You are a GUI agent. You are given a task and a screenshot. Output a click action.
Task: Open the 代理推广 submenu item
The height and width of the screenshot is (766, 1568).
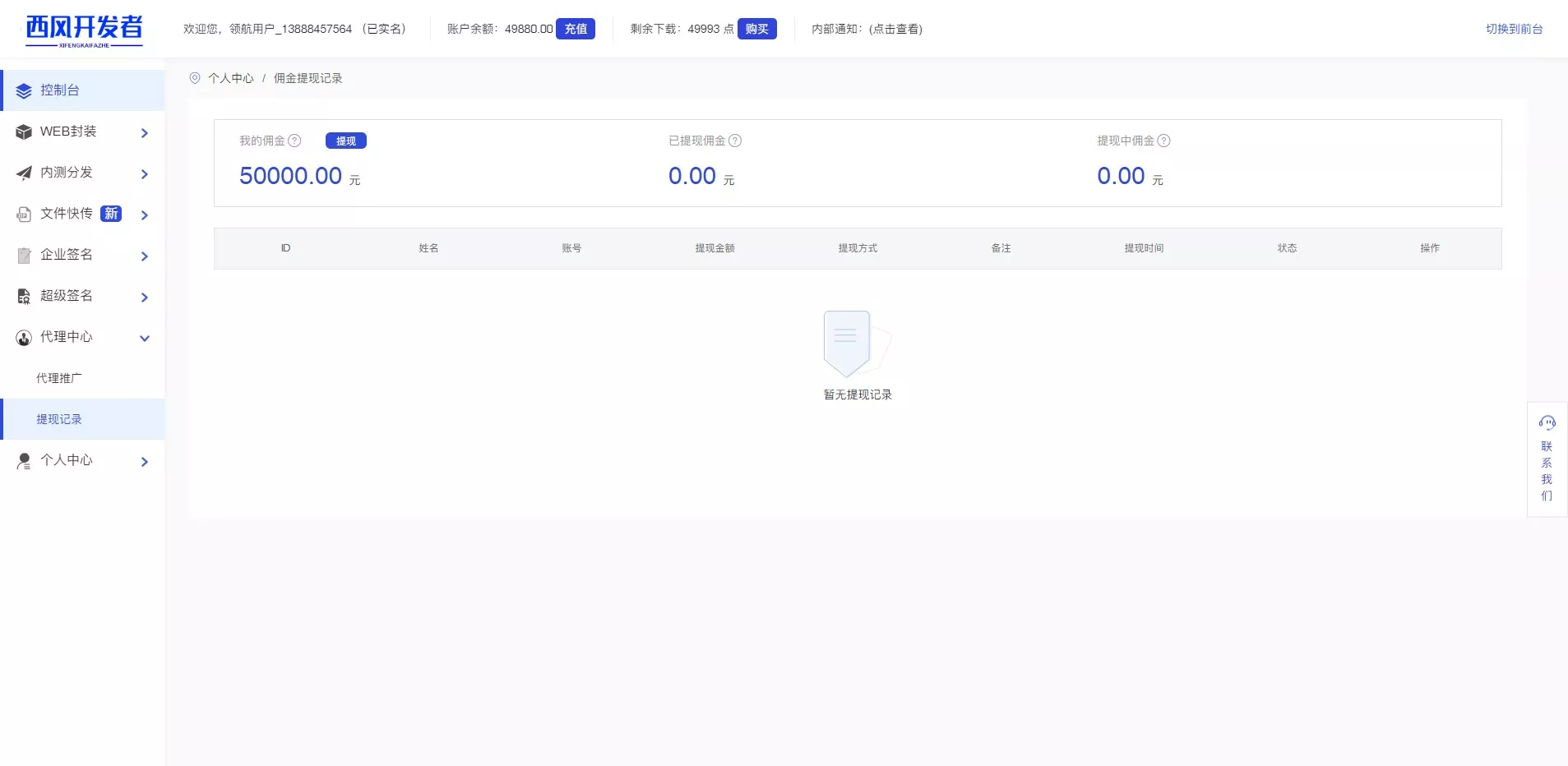tap(59, 378)
